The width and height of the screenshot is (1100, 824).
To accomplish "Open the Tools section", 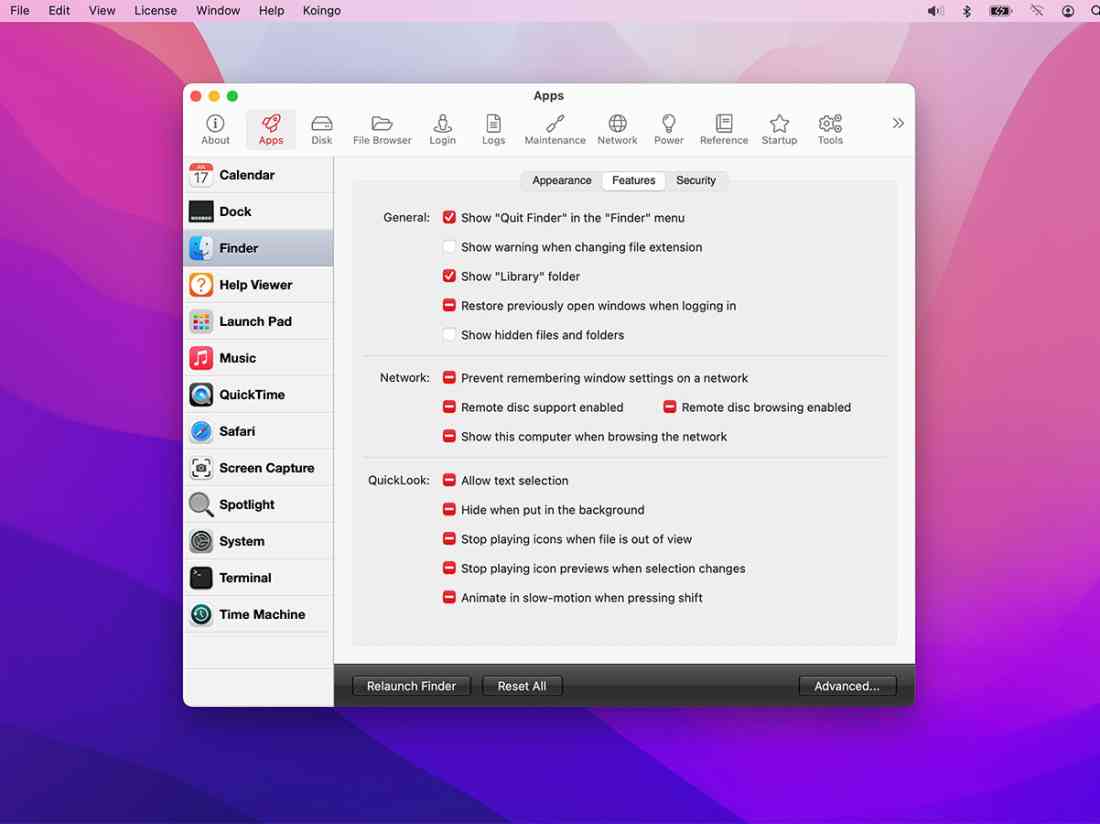I will pos(830,128).
